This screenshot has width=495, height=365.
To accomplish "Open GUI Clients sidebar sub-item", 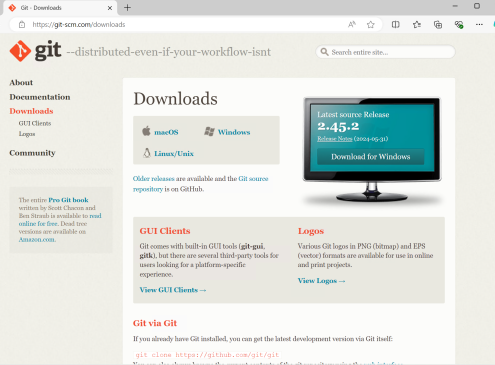I will (x=35, y=123).
